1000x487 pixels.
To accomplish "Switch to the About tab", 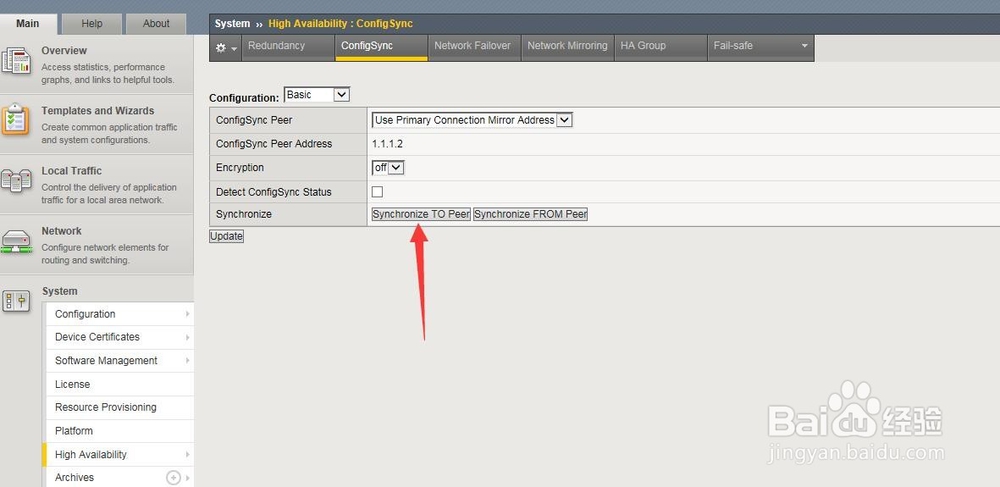I will pyautogui.click(x=156, y=24).
